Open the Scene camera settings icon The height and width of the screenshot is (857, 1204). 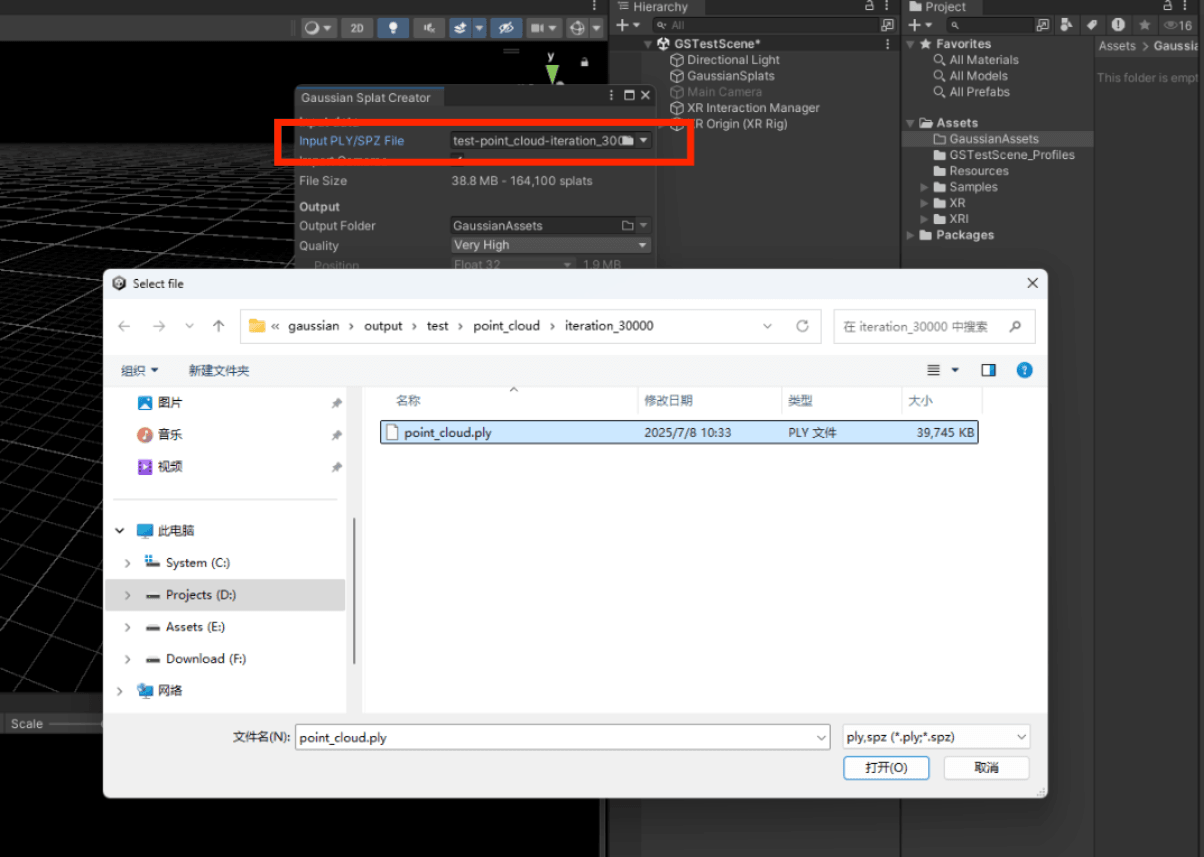coord(538,28)
